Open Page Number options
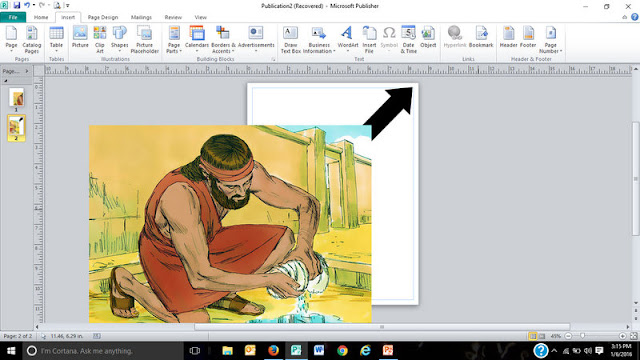This screenshot has height=360, width=640. click(550, 39)
